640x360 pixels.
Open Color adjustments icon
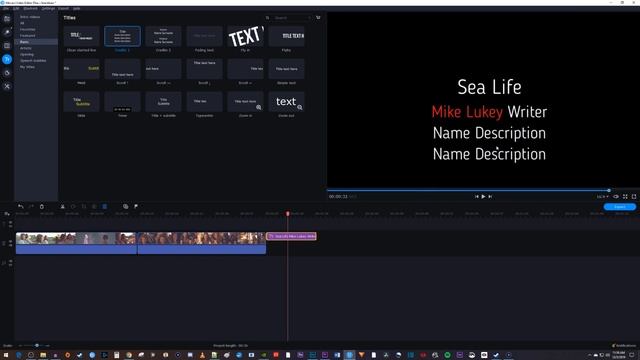94,207
